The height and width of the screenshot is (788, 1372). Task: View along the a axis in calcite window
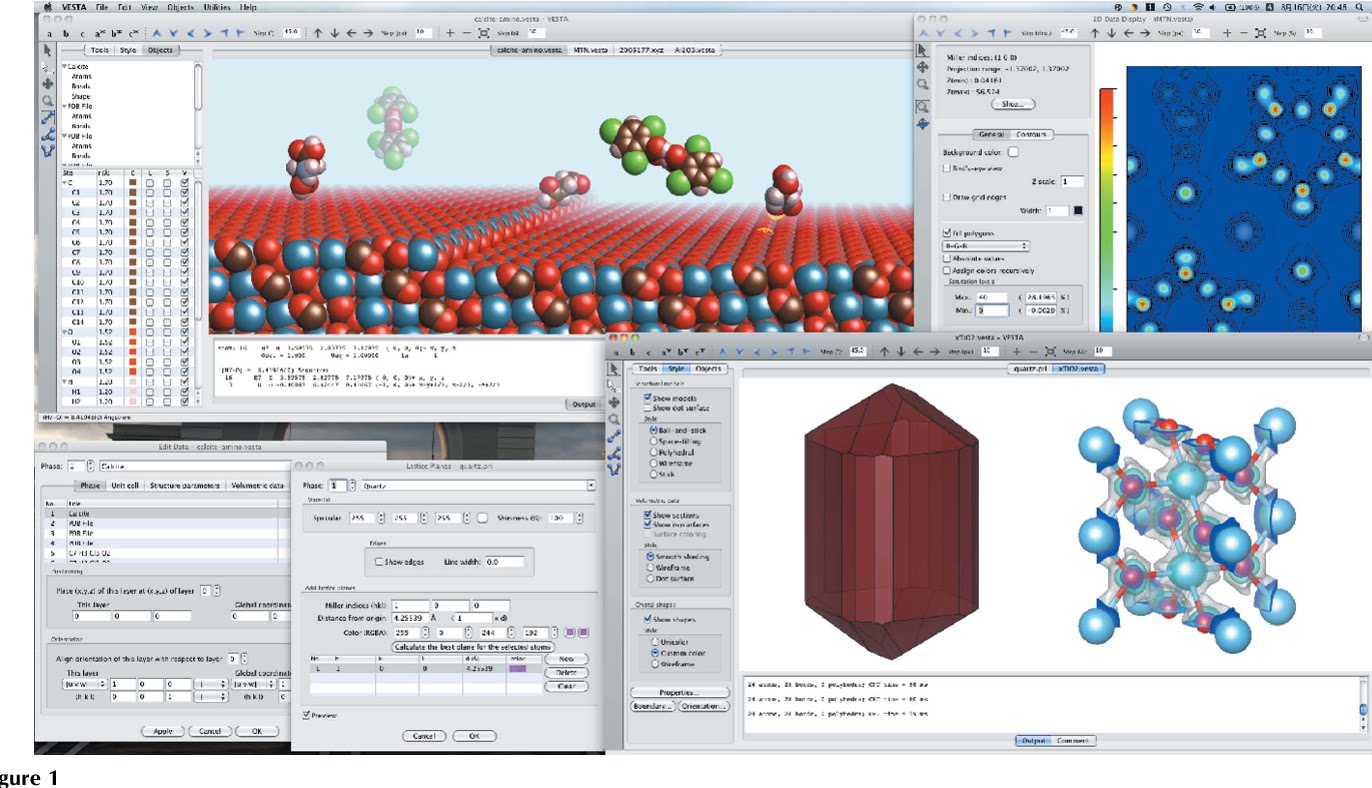(x=49, y=32)
